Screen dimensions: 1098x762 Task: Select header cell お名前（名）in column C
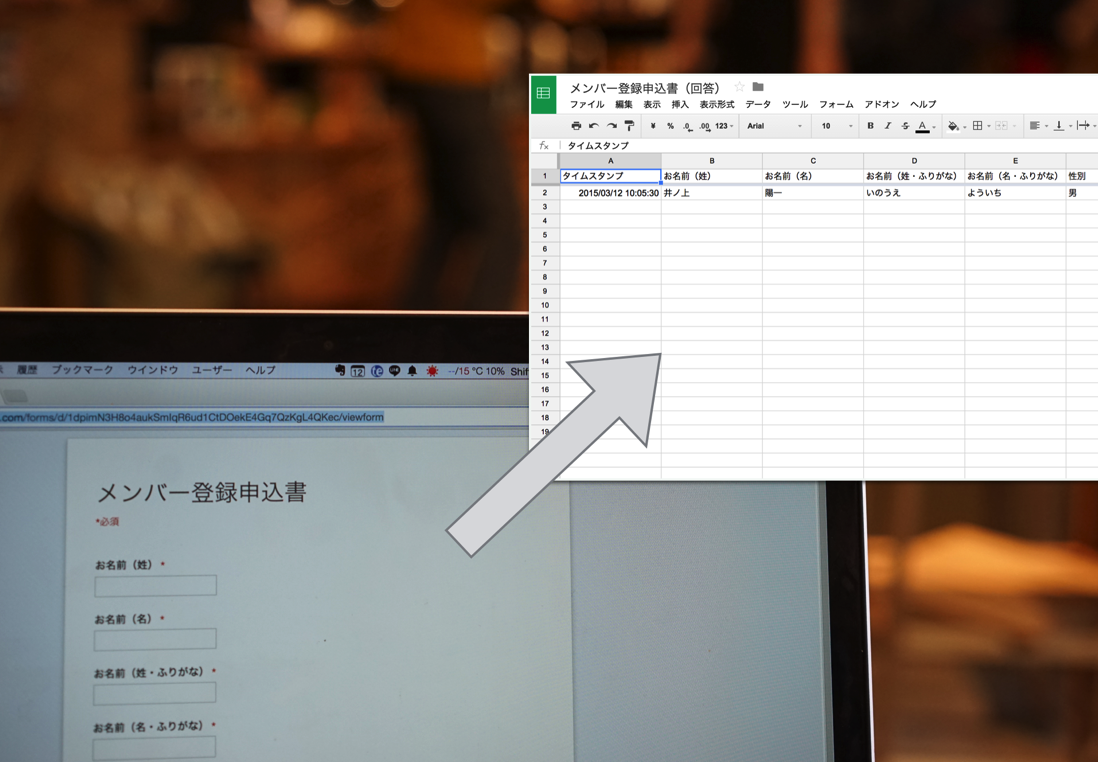tap(813, 176)
